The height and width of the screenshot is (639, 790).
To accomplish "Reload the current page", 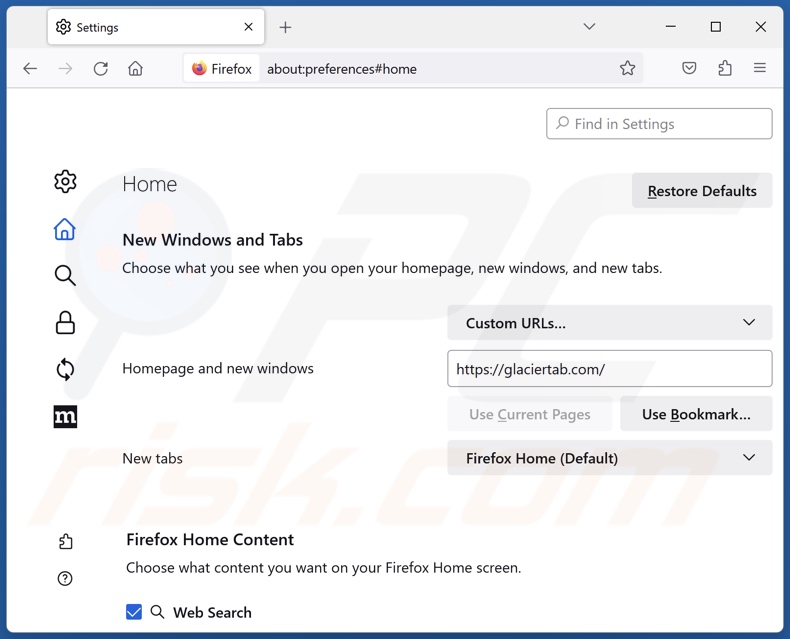I will (101, 69).
